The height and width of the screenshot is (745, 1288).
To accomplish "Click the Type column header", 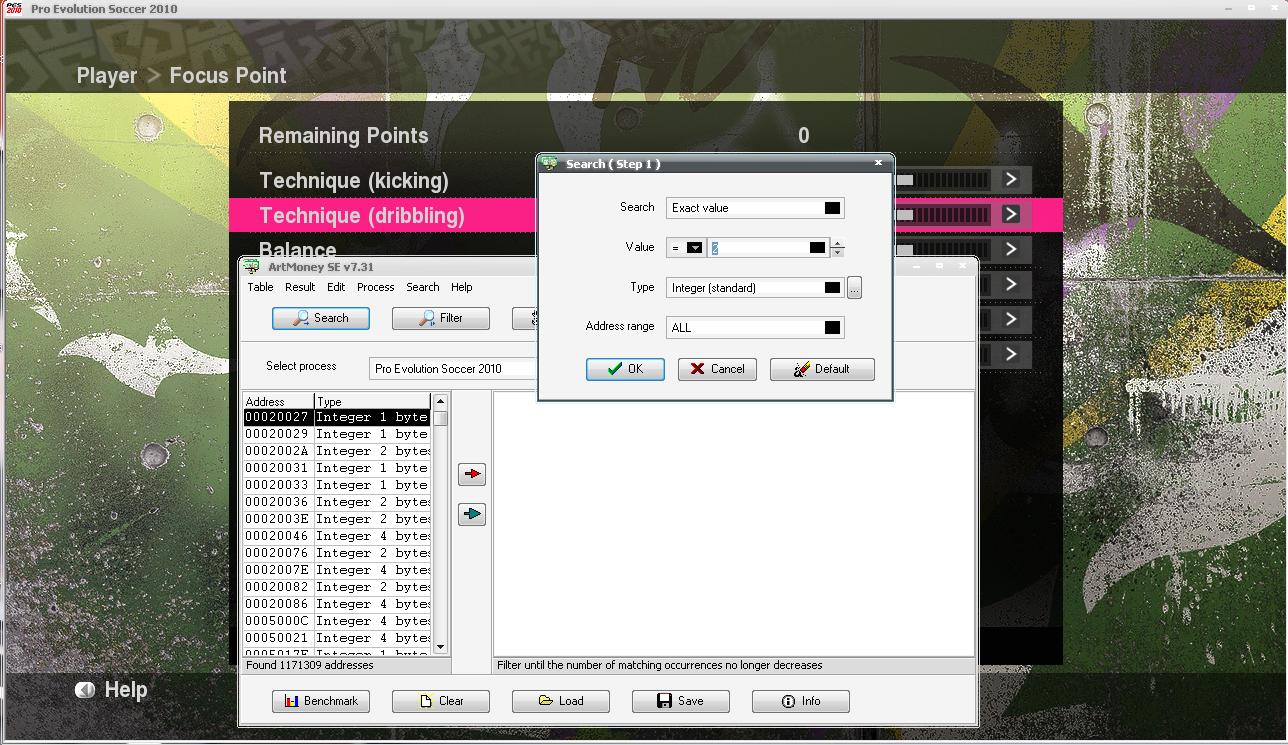I will point(372,401).
